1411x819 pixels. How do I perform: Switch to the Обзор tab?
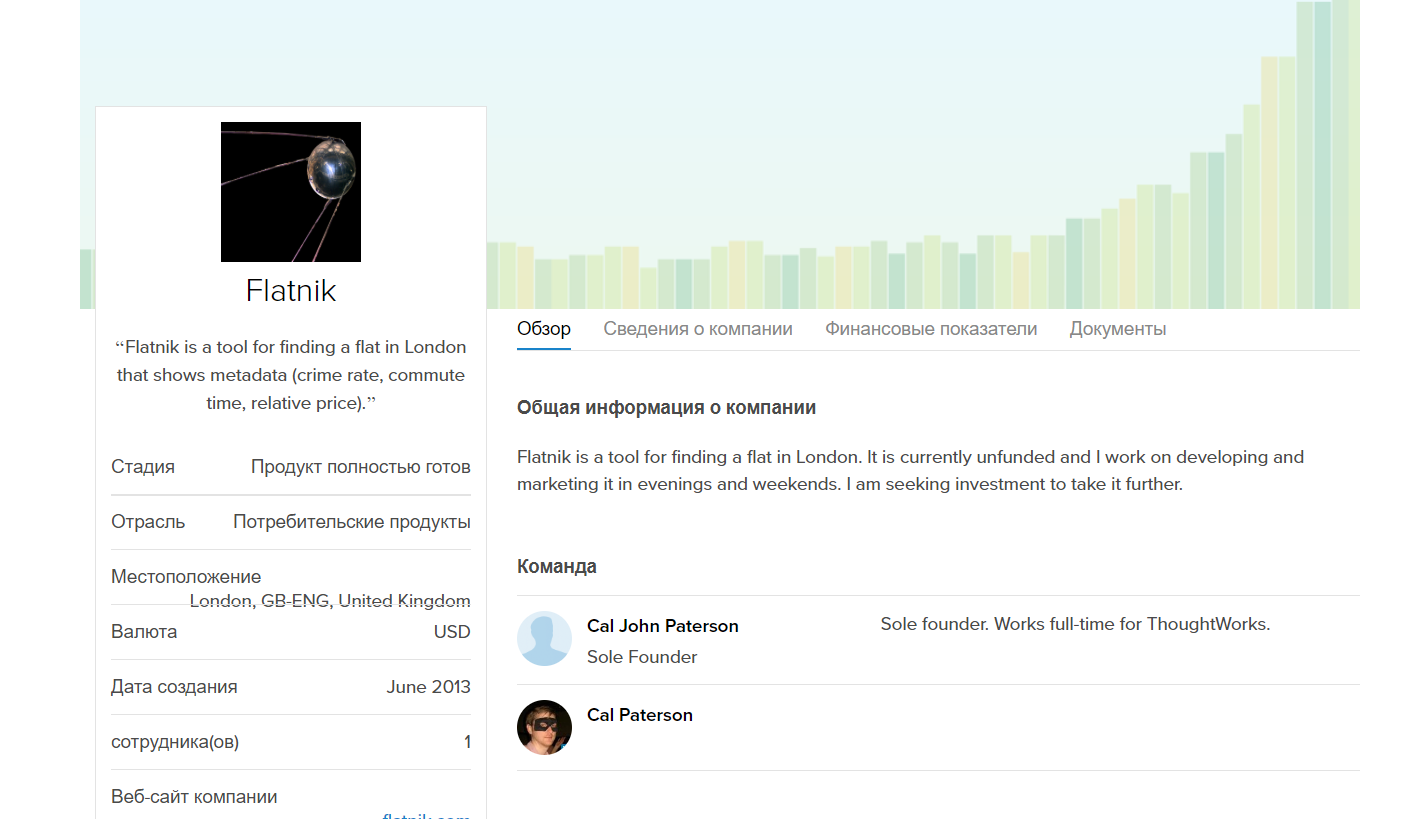[544, 329]
